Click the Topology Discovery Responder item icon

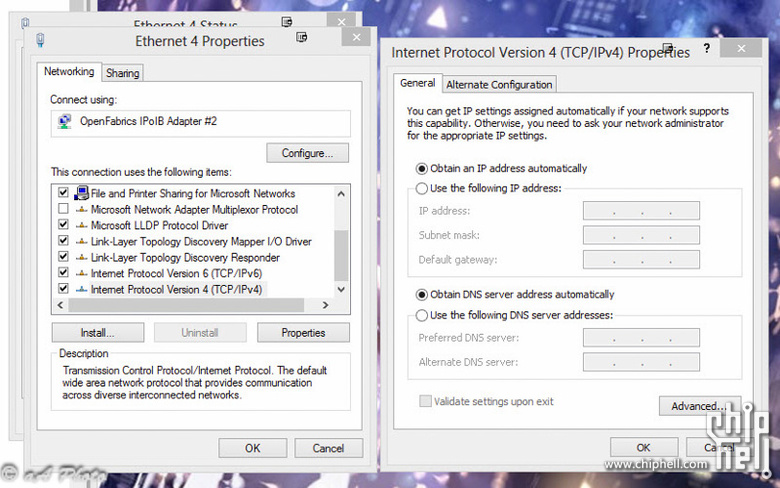coord(82,258)
